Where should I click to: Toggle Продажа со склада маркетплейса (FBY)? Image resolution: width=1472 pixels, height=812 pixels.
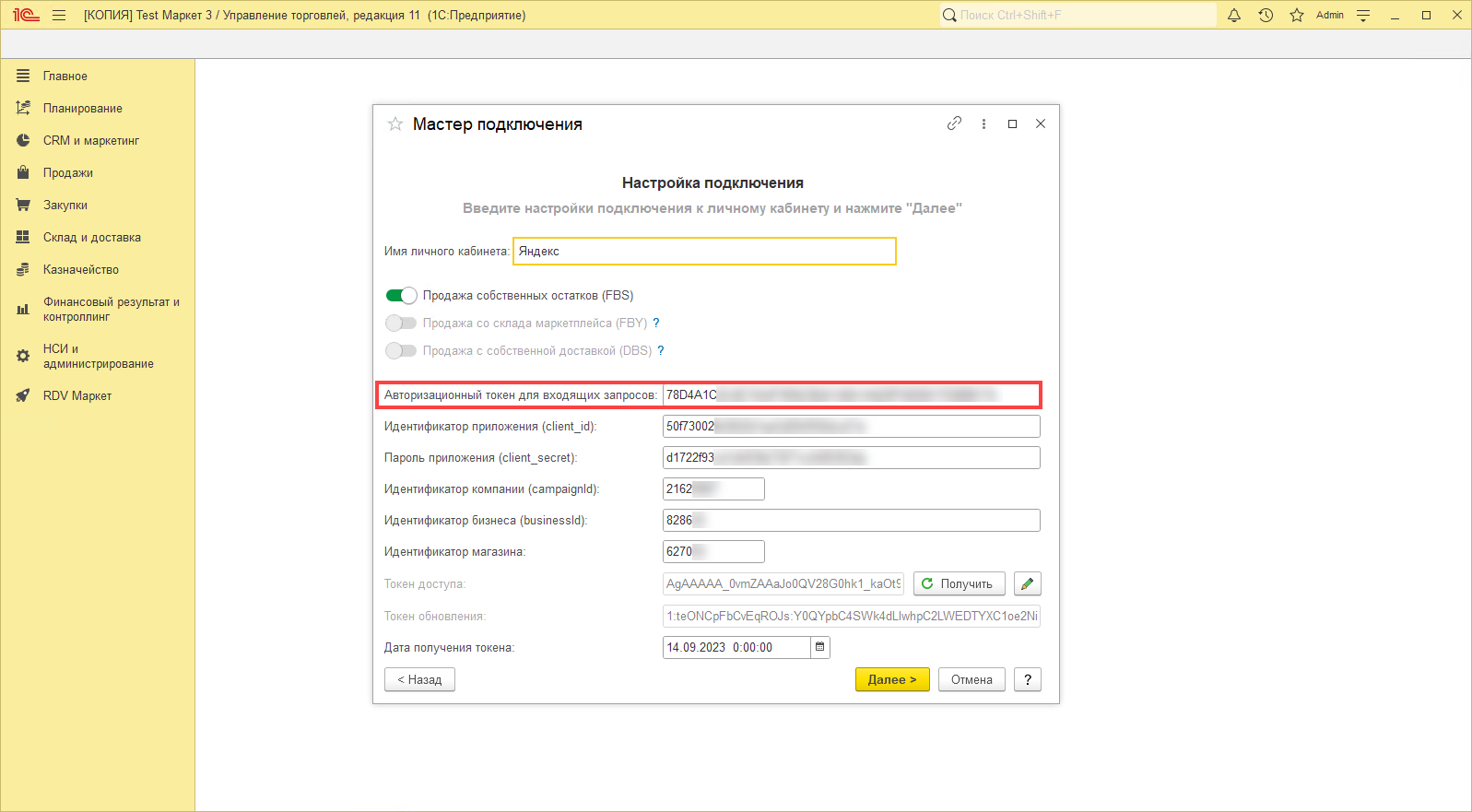[401, 324]
